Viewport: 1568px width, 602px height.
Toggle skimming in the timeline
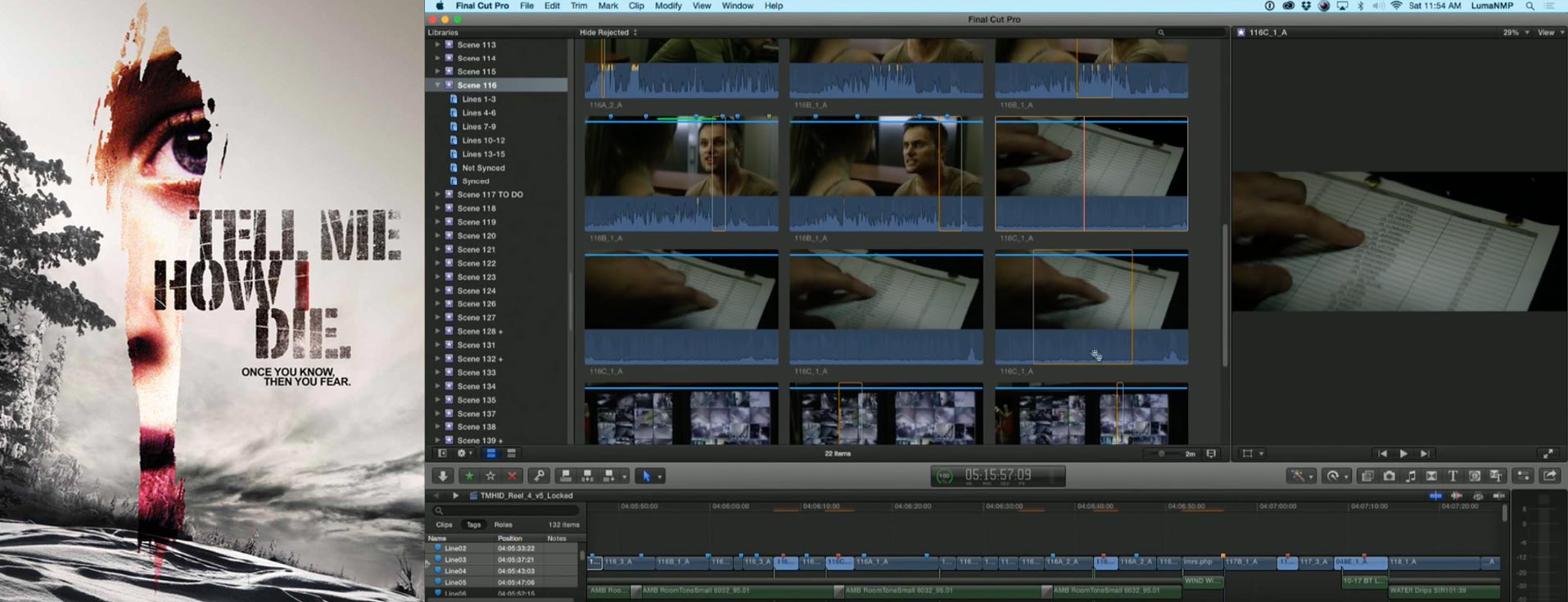coord(1435,496)
